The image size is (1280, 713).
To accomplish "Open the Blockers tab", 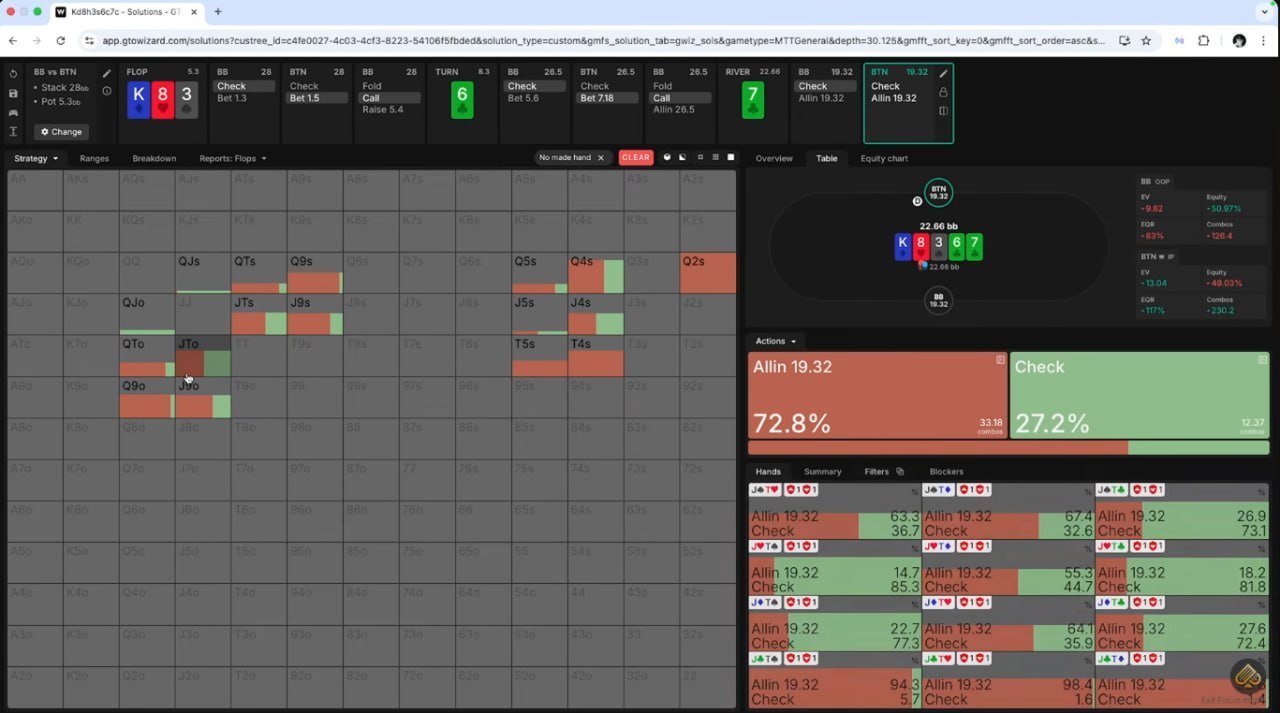I will click(946, 471).
